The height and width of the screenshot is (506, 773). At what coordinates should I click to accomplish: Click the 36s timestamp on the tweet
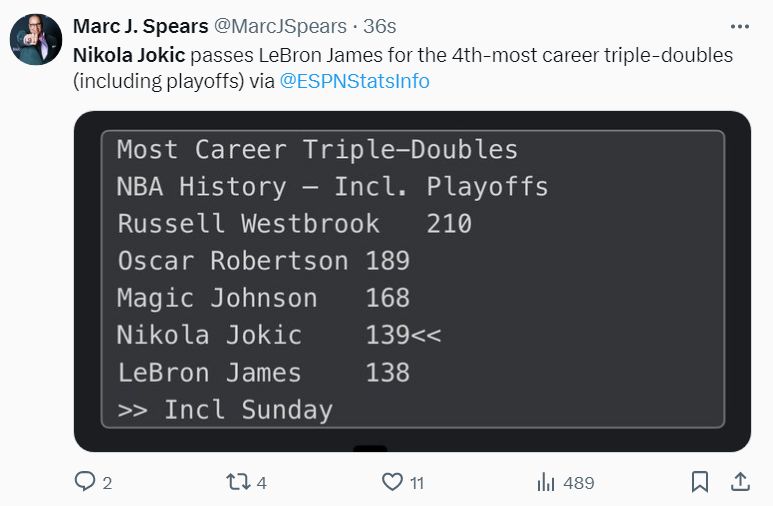[x=377, y=26]
